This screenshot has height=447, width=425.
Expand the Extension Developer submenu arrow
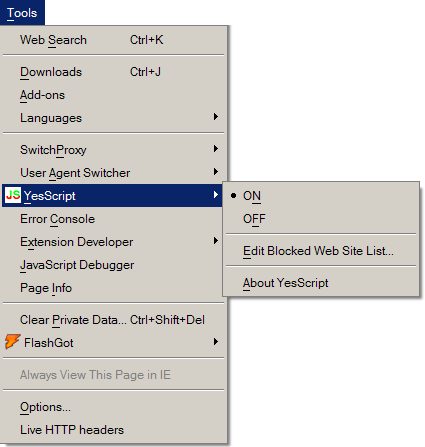pos(216,241)
